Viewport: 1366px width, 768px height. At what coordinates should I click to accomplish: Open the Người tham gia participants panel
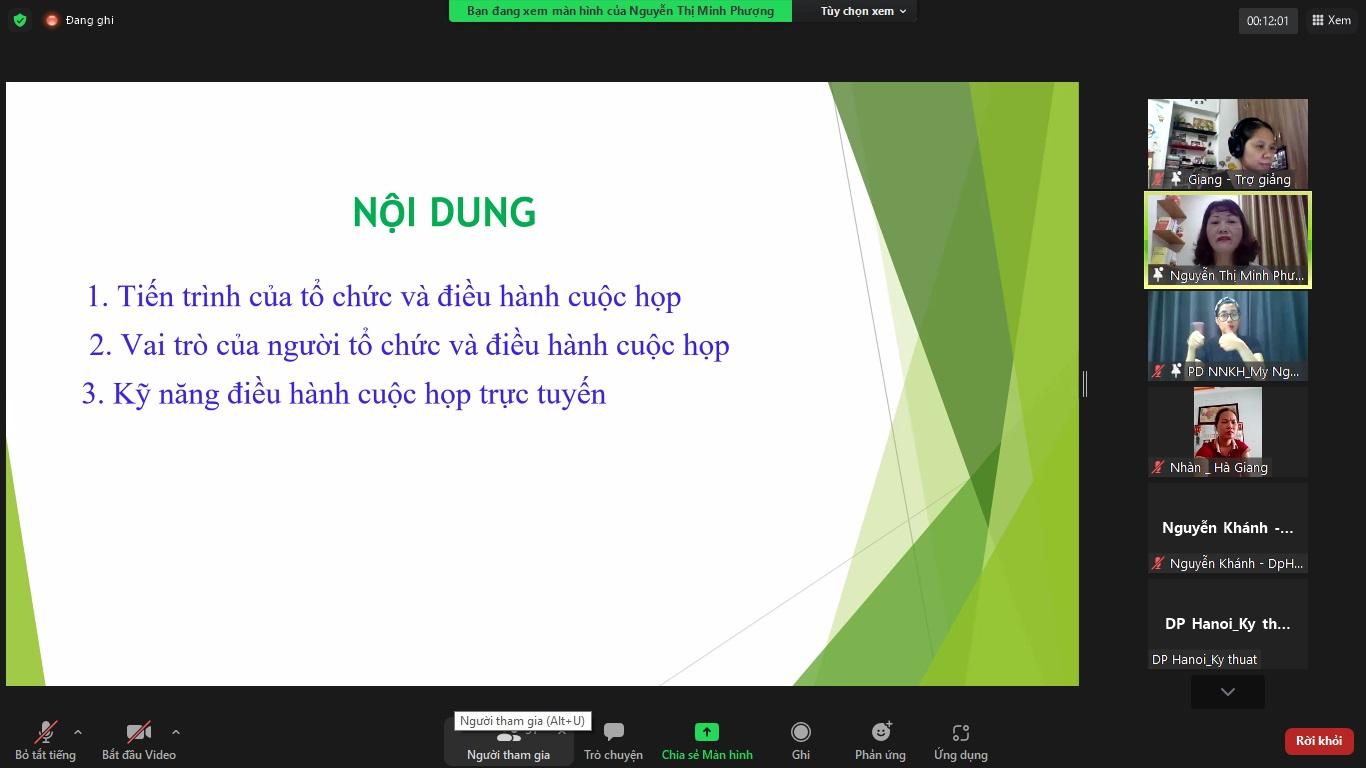pyautogui.click(x=508, y=741)
